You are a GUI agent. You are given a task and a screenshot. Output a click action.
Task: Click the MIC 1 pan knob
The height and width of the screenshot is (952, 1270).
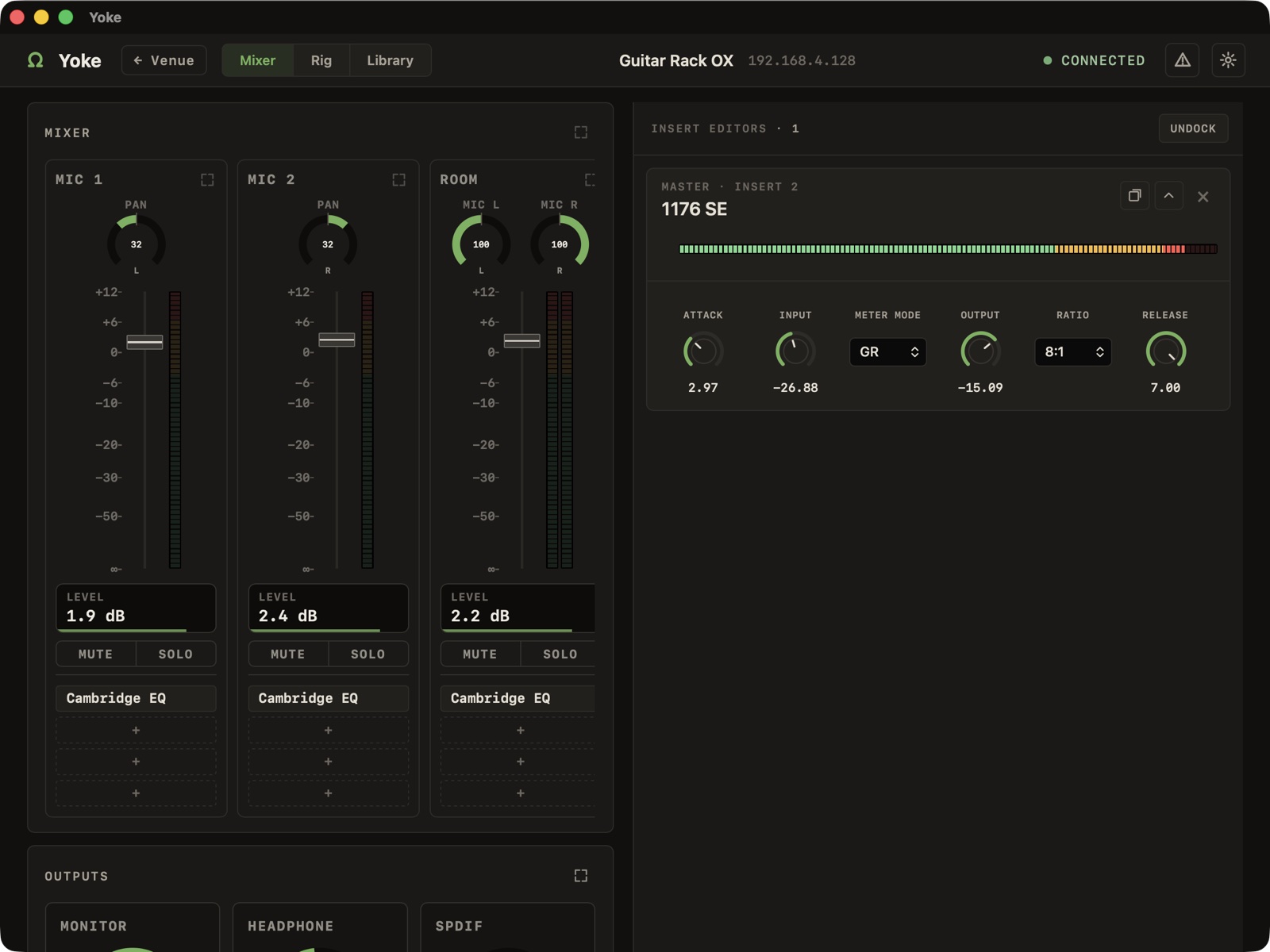pos(137,244)
